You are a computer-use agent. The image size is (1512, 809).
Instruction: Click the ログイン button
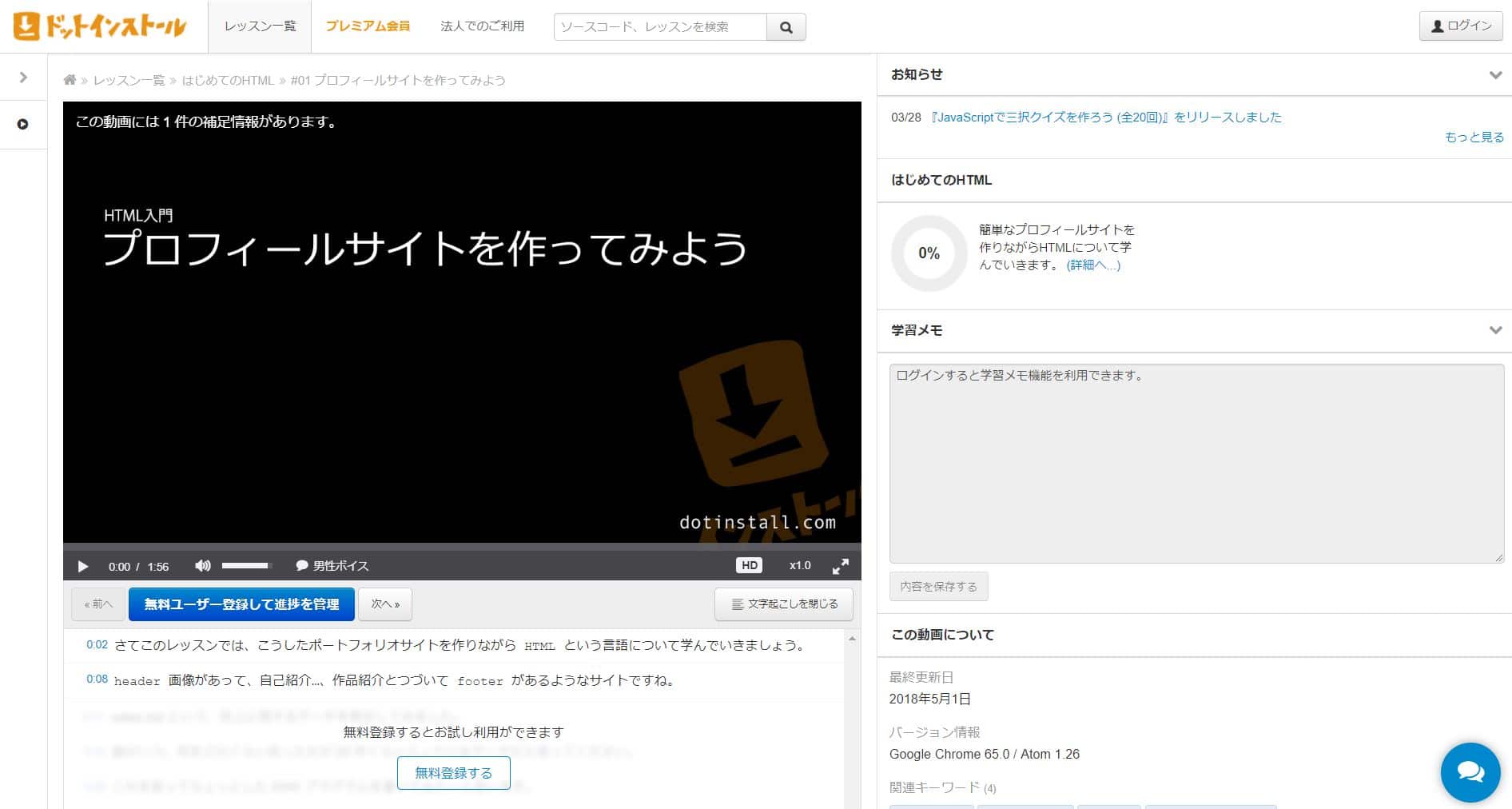click(x=1461, y=26)
